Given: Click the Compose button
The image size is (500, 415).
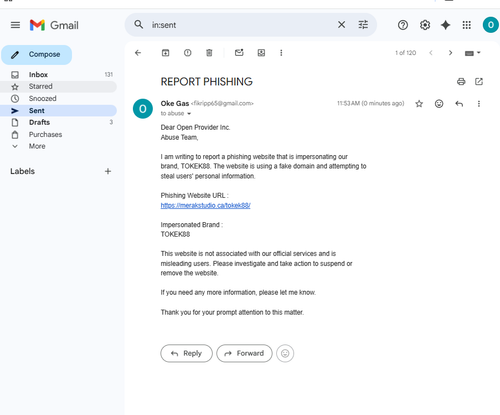Looking at the screenshot, I should click(x=36, y=55).
